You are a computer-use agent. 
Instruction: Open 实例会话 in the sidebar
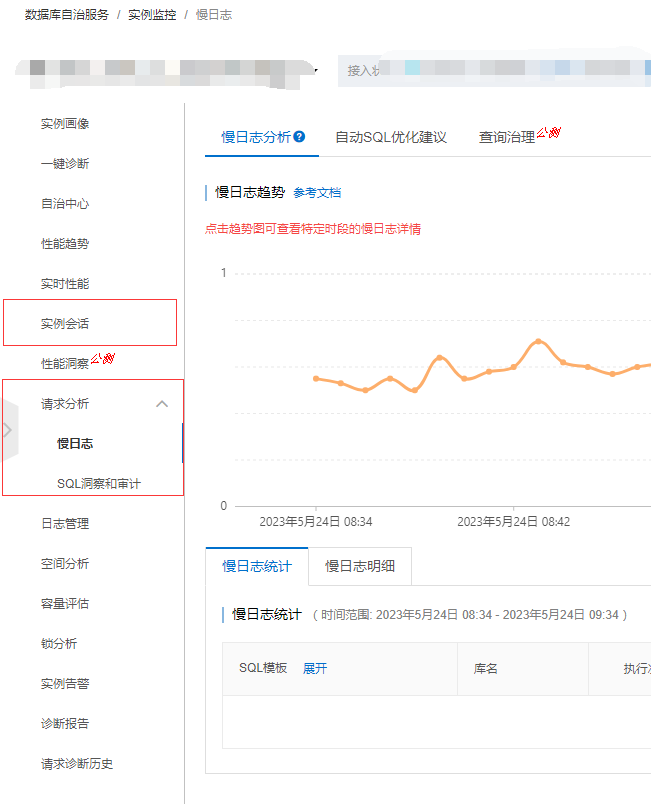(x=65, y=324)
